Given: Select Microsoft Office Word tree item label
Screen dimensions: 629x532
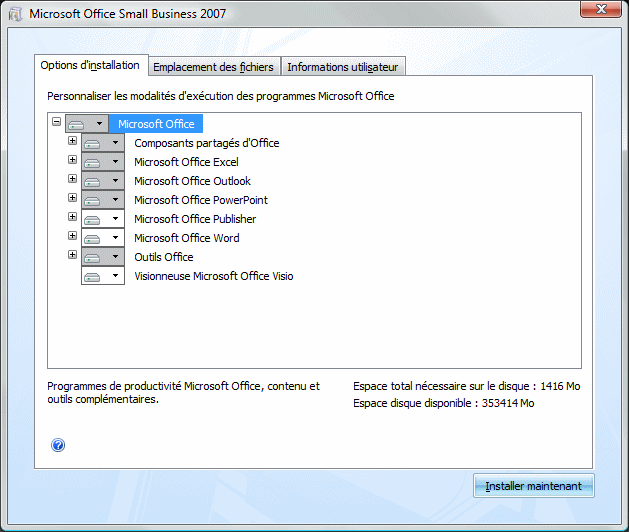Looking at the screenshot, I should [187, 238].
